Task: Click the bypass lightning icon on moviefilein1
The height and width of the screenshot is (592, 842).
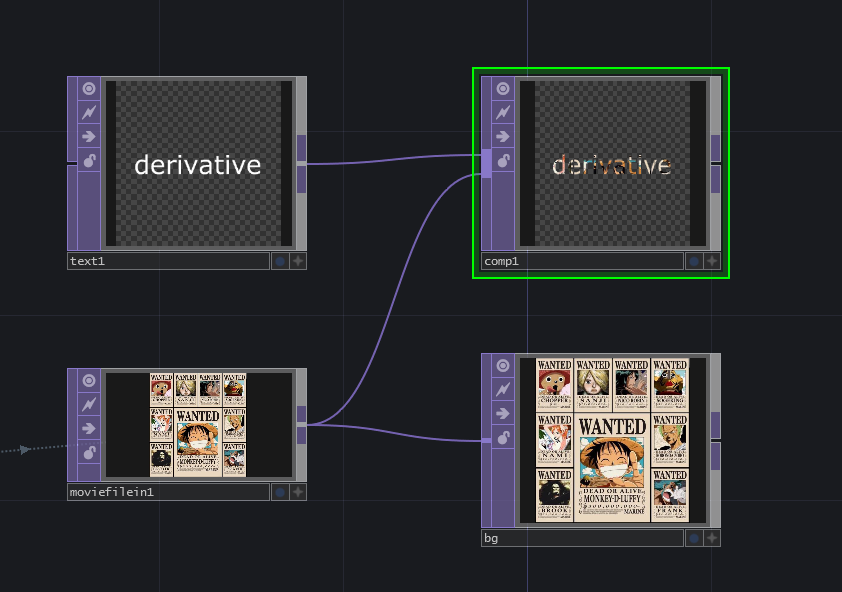Action: coord(88,404)
